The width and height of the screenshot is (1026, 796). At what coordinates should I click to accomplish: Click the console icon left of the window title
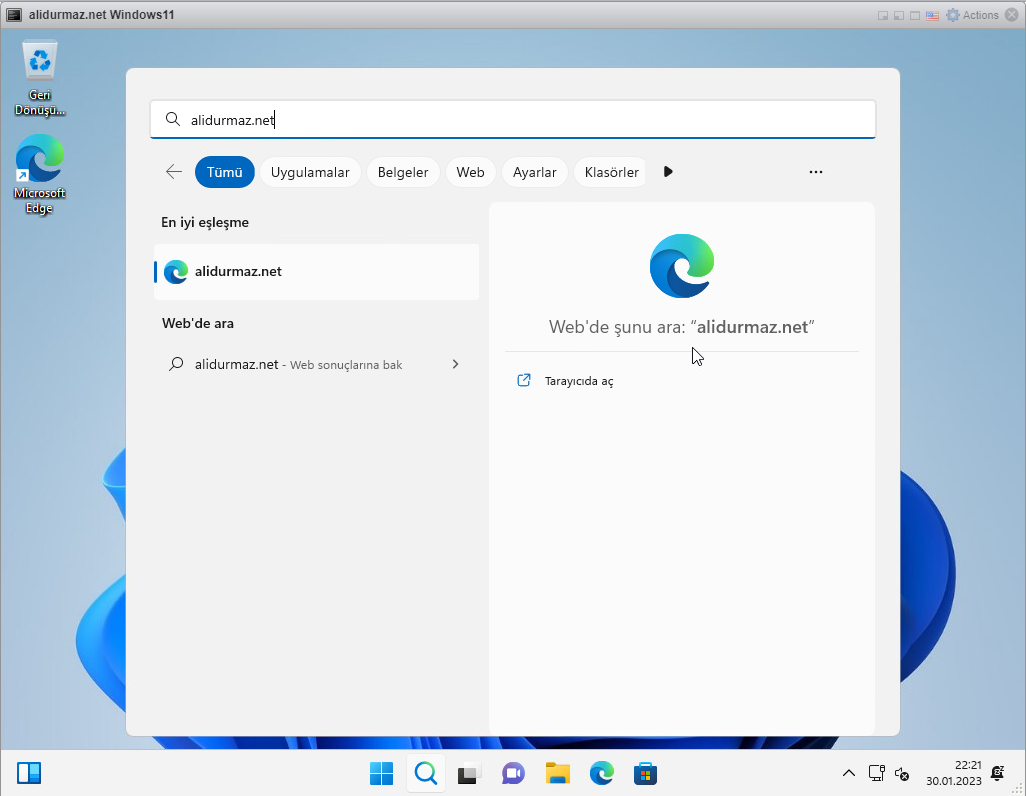click(x=14, y=15)
